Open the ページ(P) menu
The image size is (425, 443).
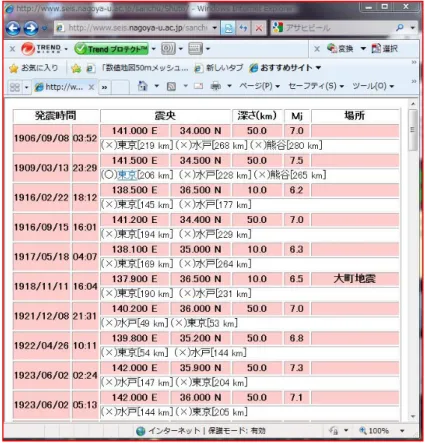point(259,86)
